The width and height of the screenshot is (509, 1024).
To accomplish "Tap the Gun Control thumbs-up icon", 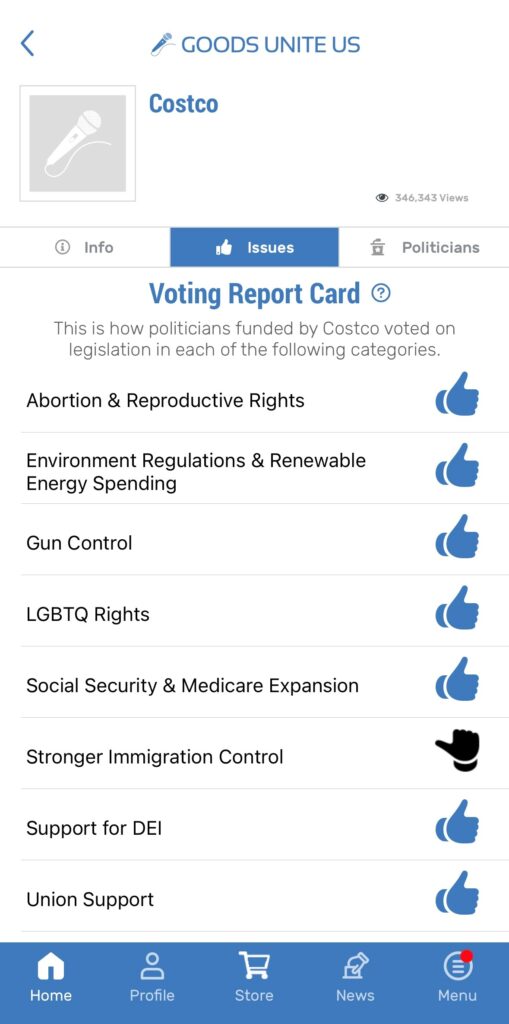I will point(457,536).
